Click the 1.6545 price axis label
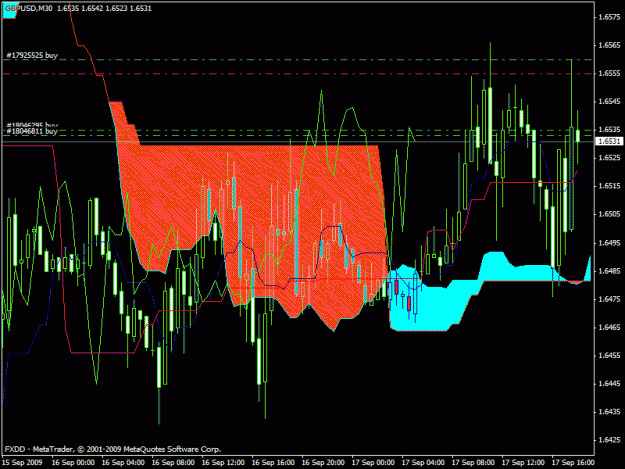Screen dimensions: 625x469 tap(609, 101)
